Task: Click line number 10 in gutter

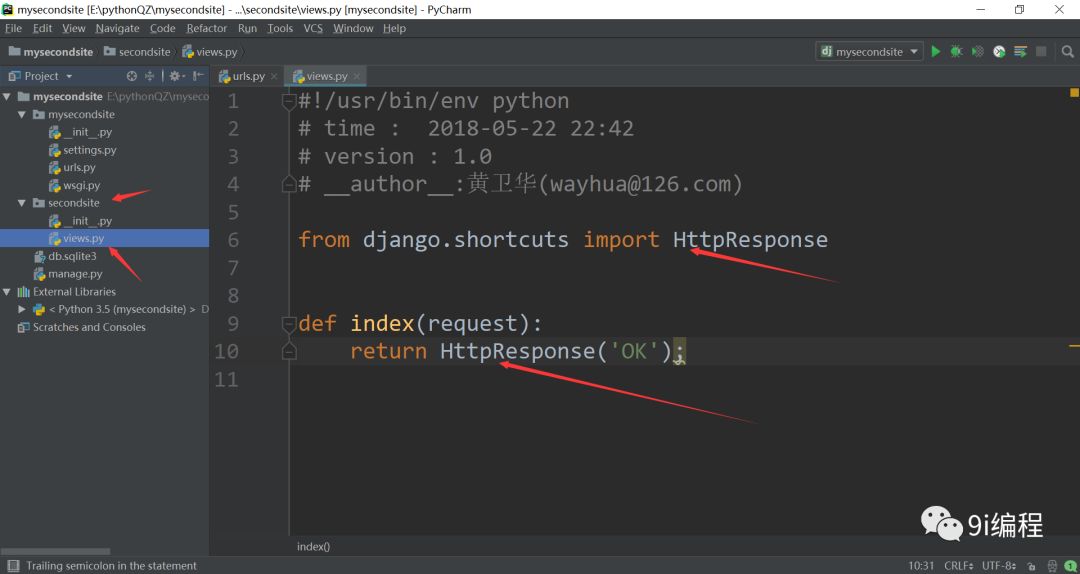Action: (226, 351)
